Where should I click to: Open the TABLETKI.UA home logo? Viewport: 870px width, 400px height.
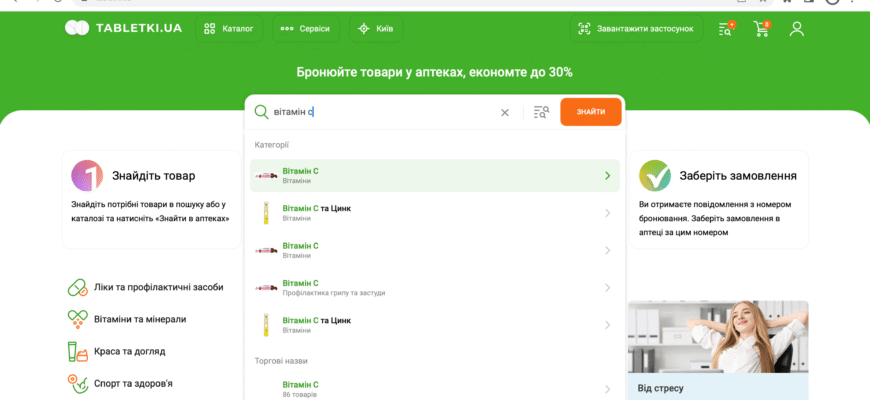123,28
